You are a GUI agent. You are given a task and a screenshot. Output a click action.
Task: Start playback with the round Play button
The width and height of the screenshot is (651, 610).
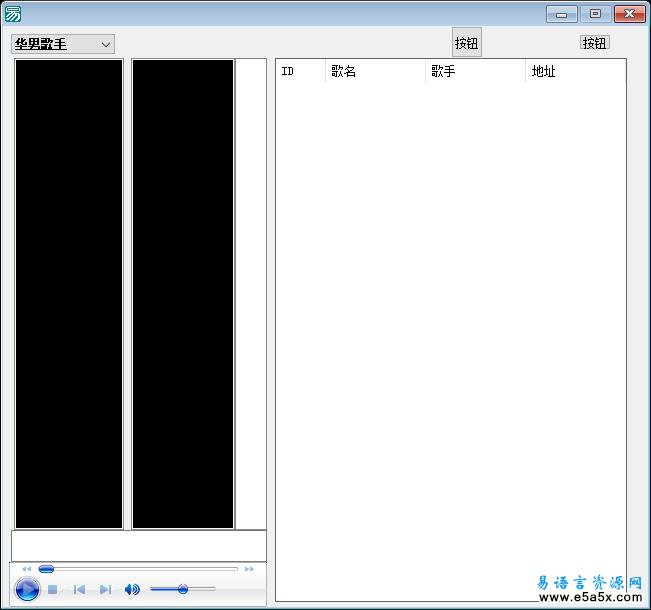coord(27,589)
